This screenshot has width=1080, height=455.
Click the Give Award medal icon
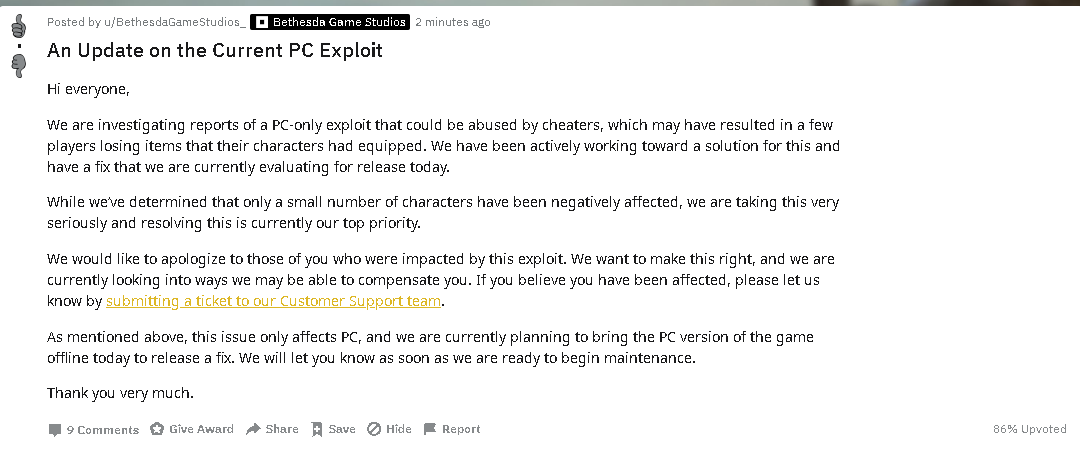click(157, 429)
